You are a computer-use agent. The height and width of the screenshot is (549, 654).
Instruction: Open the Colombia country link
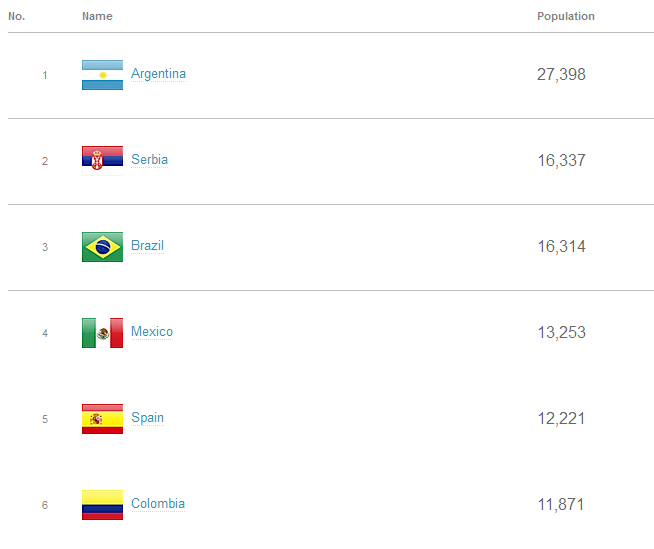pyautogui.click(x=158, y=504)
